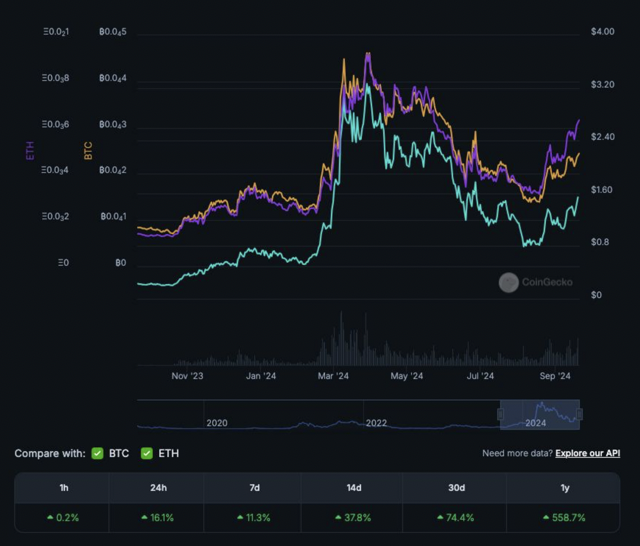Image resolution: width=640 pixels, height=546 pixels.
Task: Select the 30d performance column header
Action: click(x=456, y=489)
